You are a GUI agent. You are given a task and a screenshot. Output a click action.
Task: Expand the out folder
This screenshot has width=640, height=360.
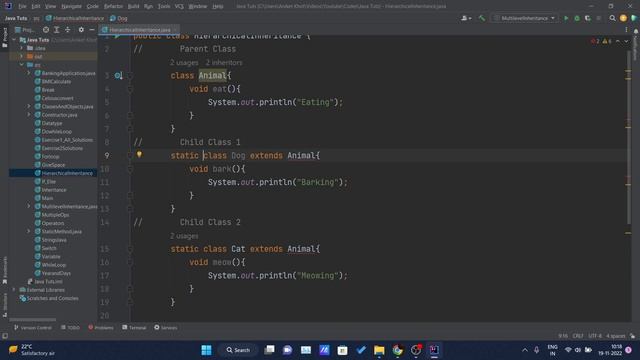click(x=22, y=56)
